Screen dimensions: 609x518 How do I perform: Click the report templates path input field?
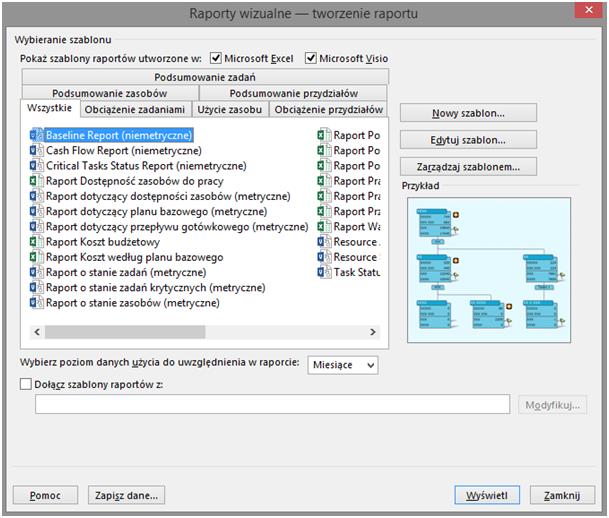272,404
